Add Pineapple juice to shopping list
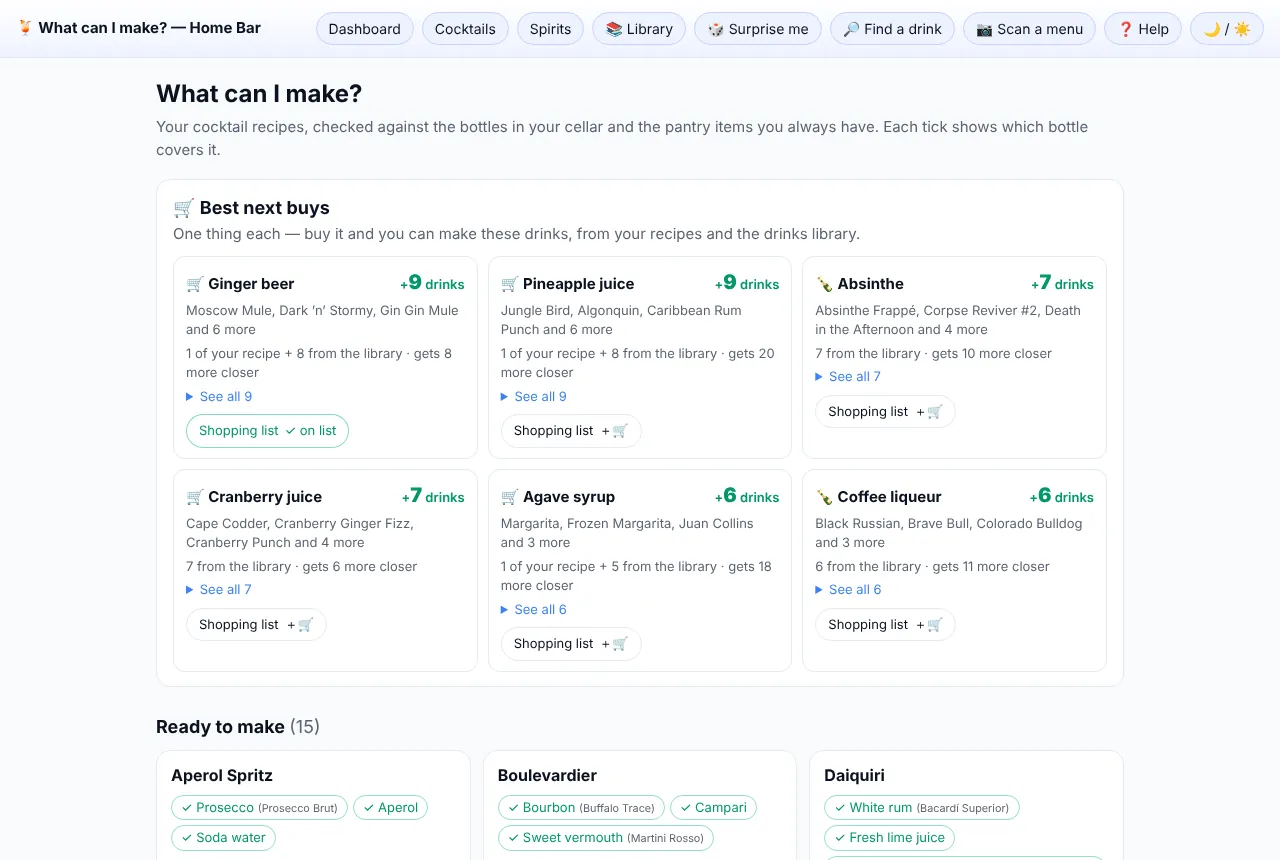The height and width of the screenshot is (860, 1280). [571, 431]
